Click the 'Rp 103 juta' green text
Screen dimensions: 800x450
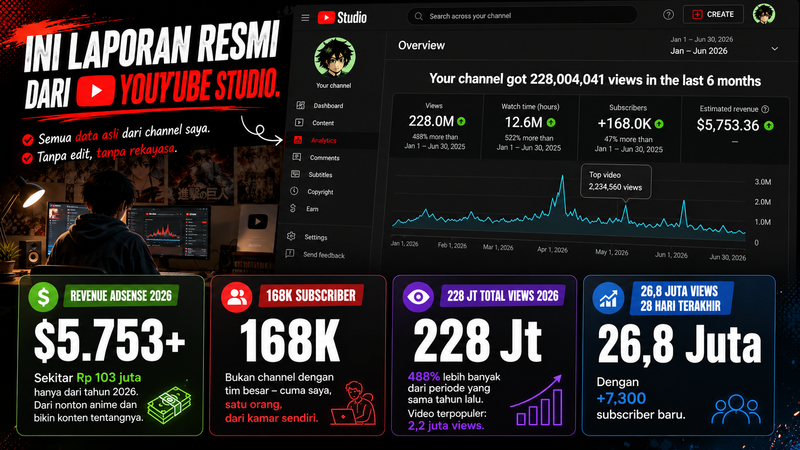click(109, 378)
